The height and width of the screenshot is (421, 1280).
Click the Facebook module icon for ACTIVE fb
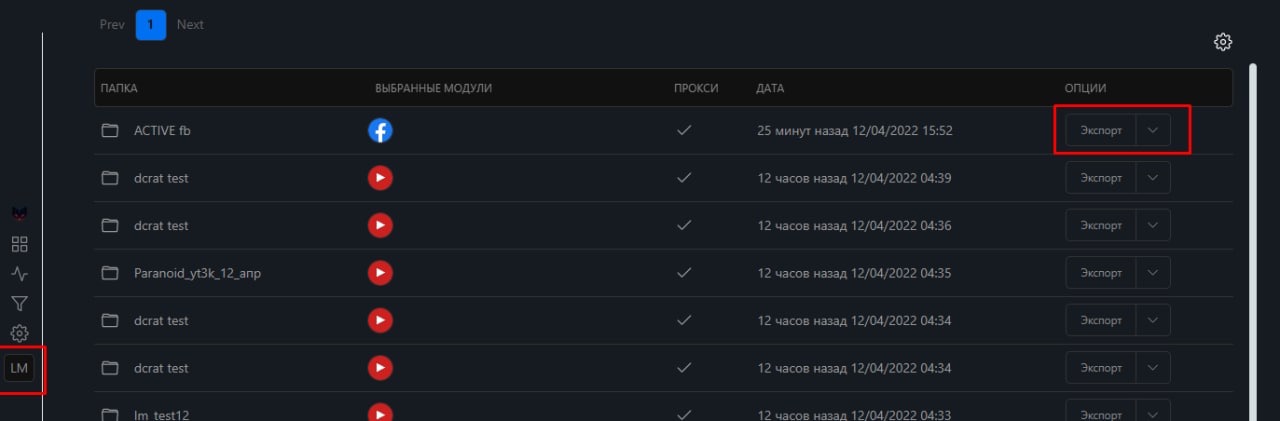[x=380, y=130]
